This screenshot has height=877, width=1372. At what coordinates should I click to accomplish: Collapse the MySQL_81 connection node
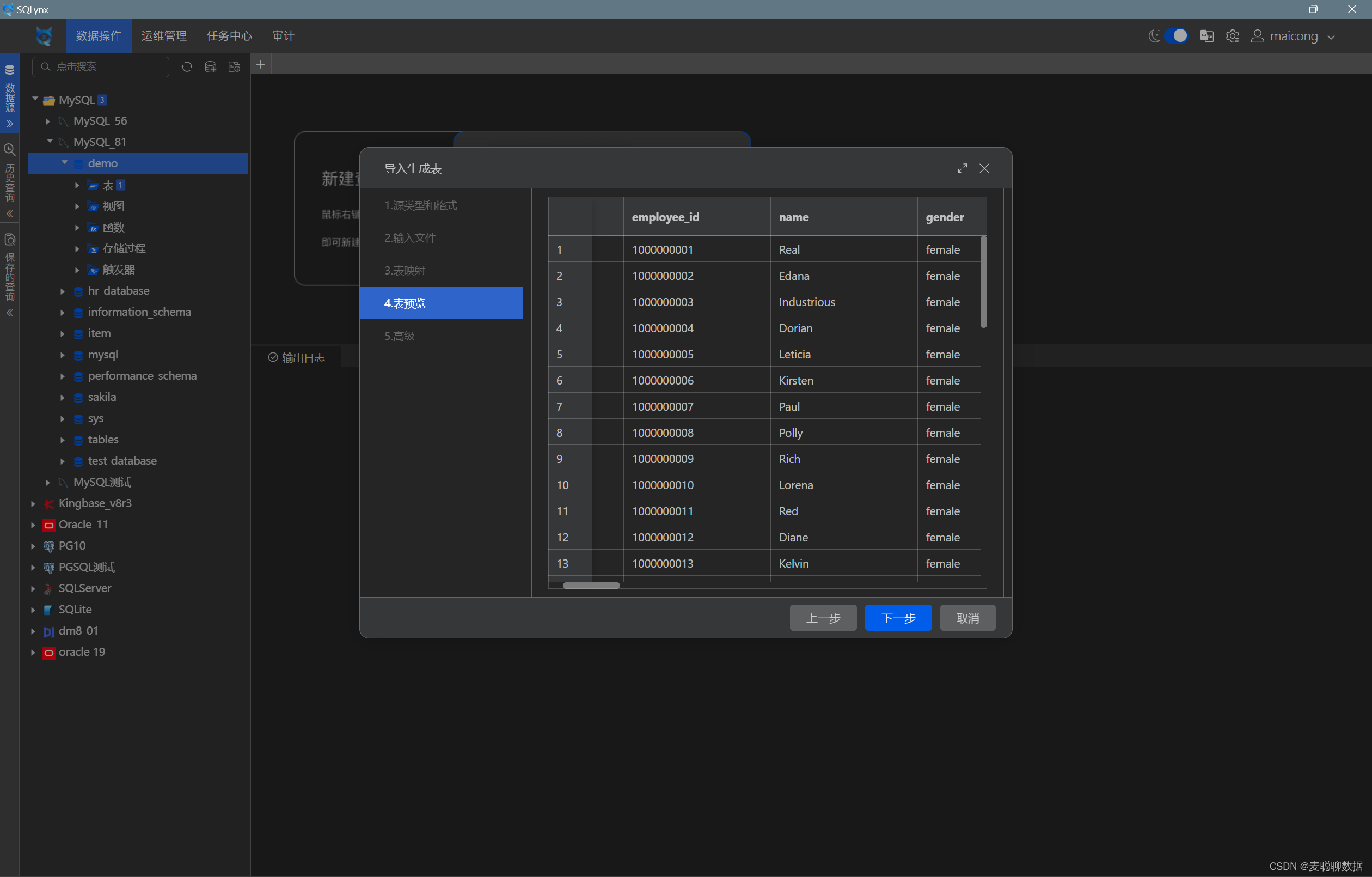point(50,142)
